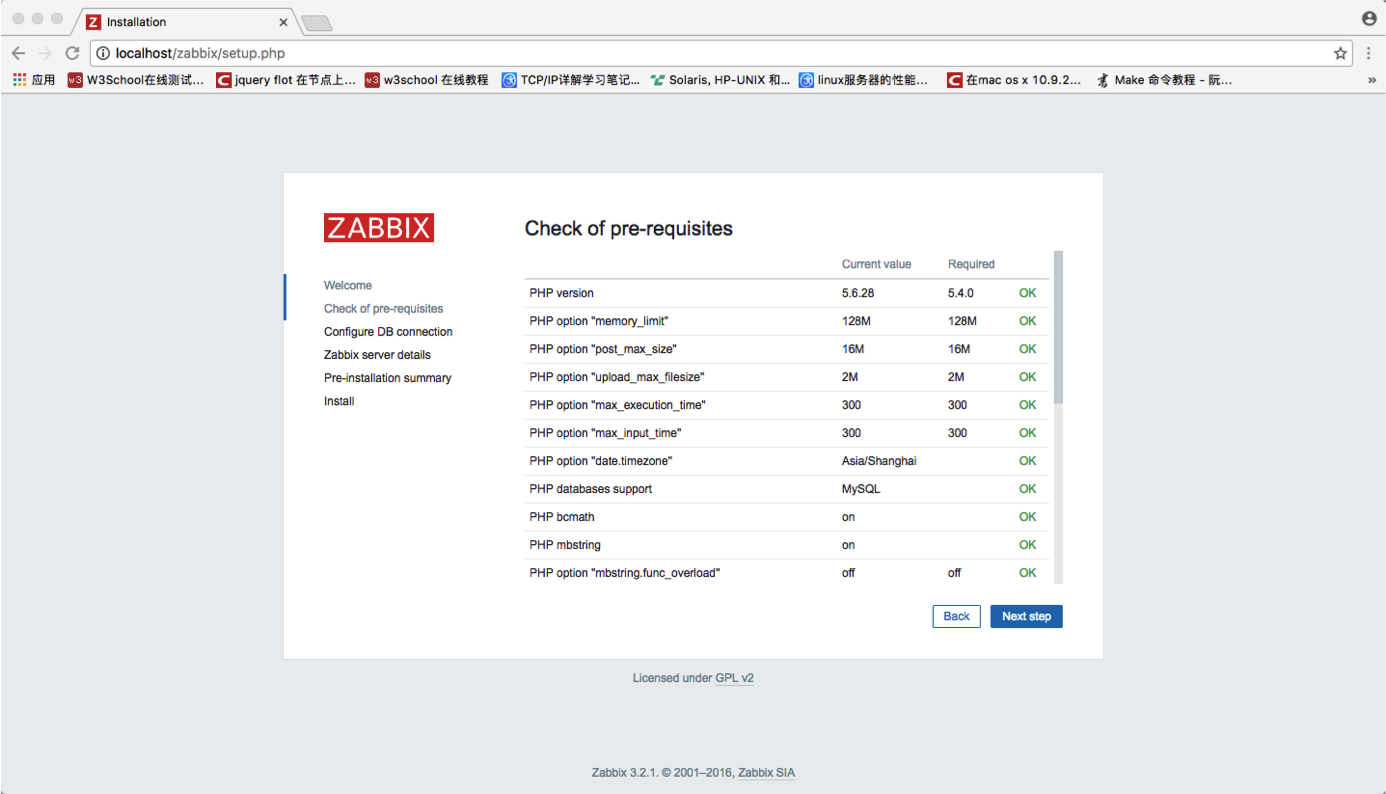Click the browser back arrow icon

18,53
